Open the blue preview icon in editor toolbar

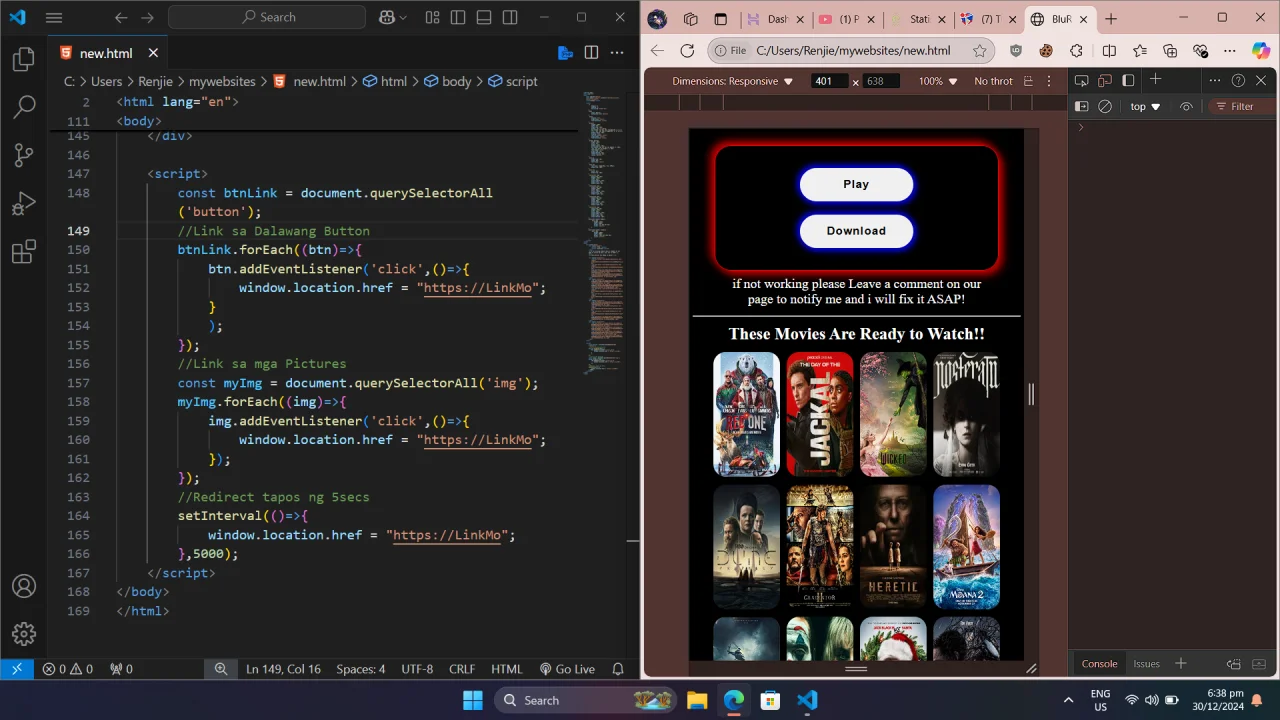pos(565,53)
